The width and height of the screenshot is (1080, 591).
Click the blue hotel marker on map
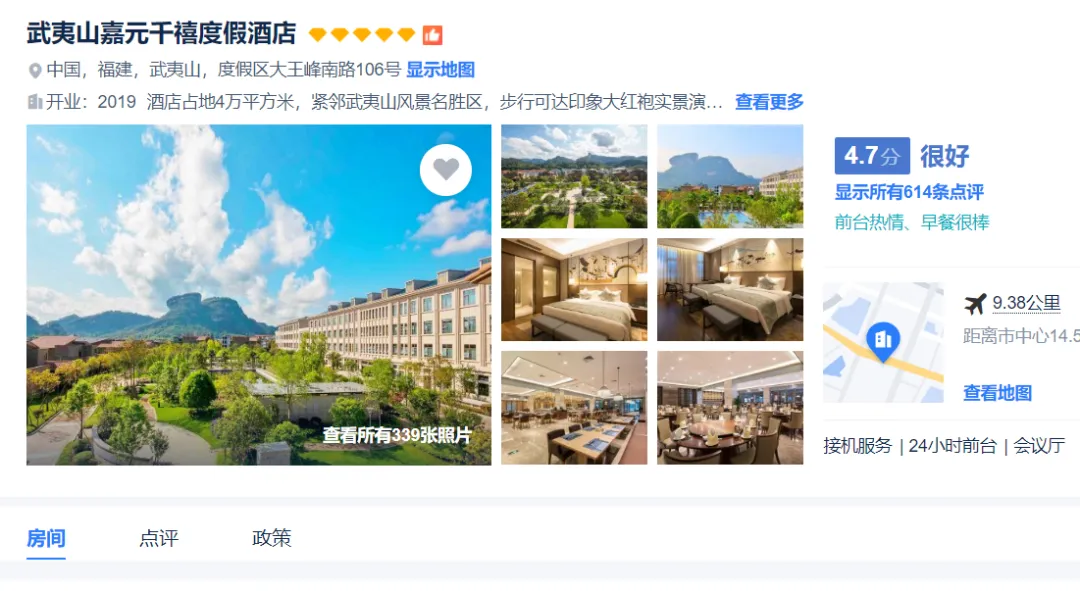click(883, 341)
